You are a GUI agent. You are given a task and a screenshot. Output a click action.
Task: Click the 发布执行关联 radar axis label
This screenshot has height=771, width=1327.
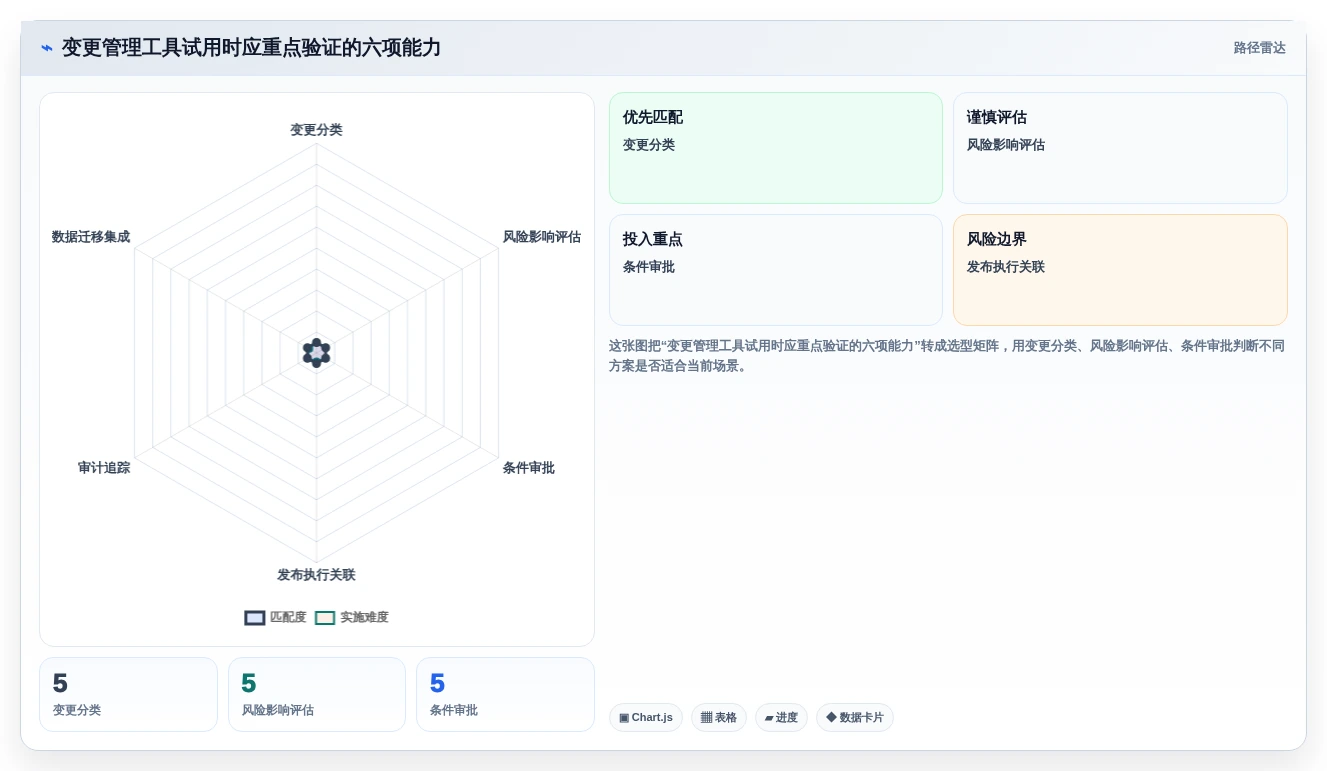(316, 575)
